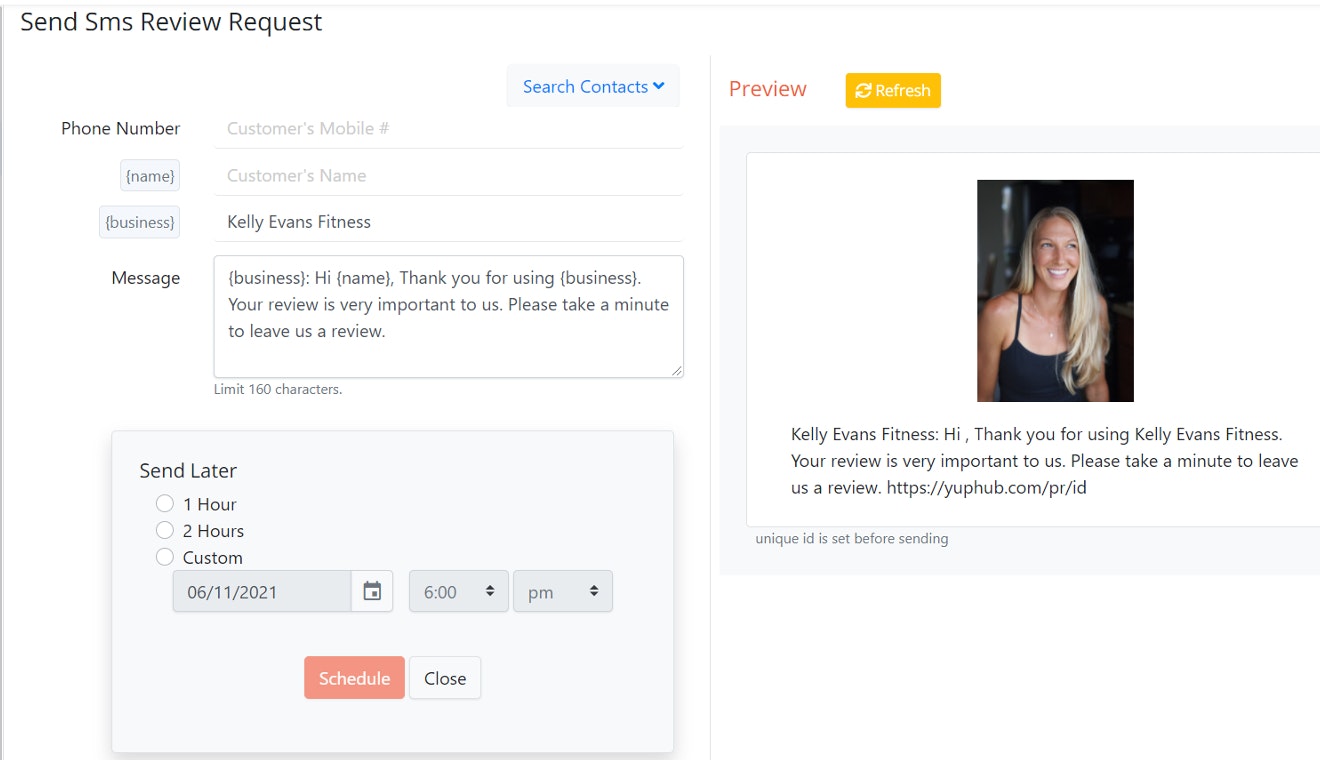Image resolution: width=1320 pixels, height=760 pixels.
Task: Click the Preview heading
Action: pos(767,89)
